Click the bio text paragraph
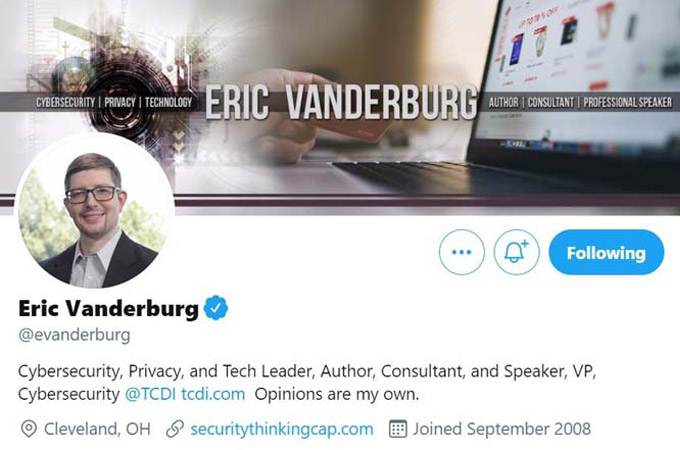The height and width of the screenshot is (450, 680). point(307,383)
